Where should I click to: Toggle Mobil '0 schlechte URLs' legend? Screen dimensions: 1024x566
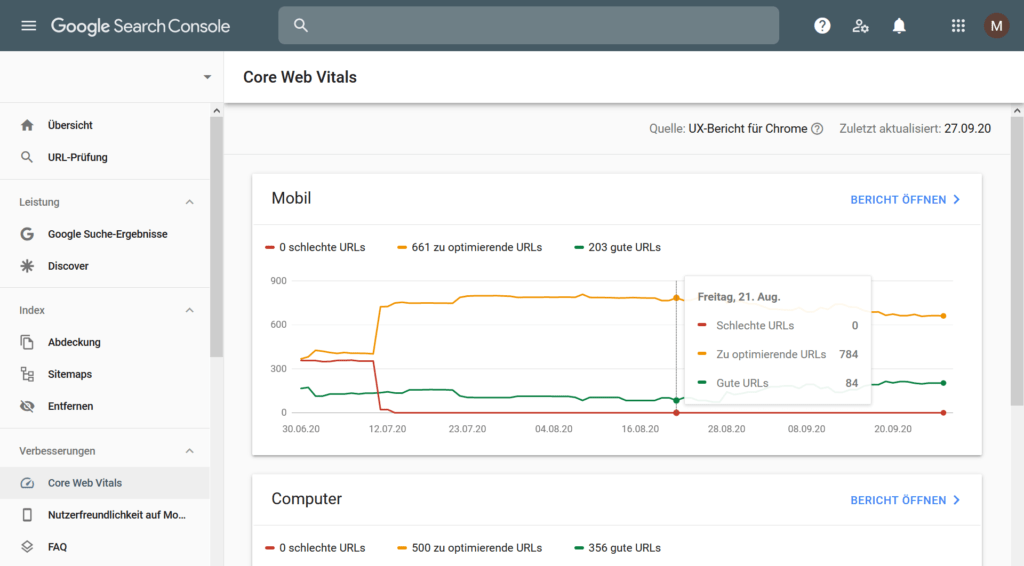[x=315, y=247]
